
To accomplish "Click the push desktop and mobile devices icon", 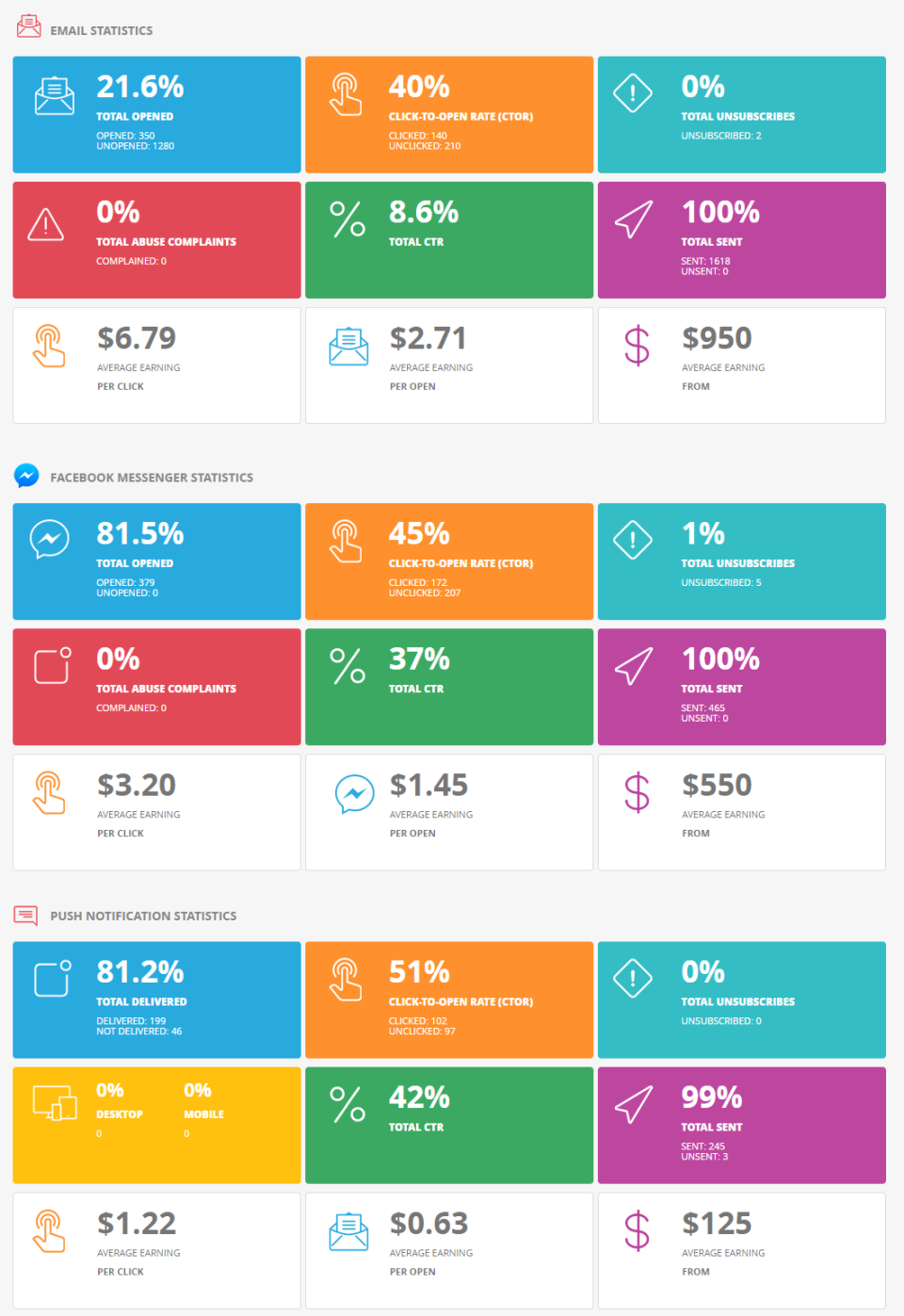I will tap(55, 1102).
